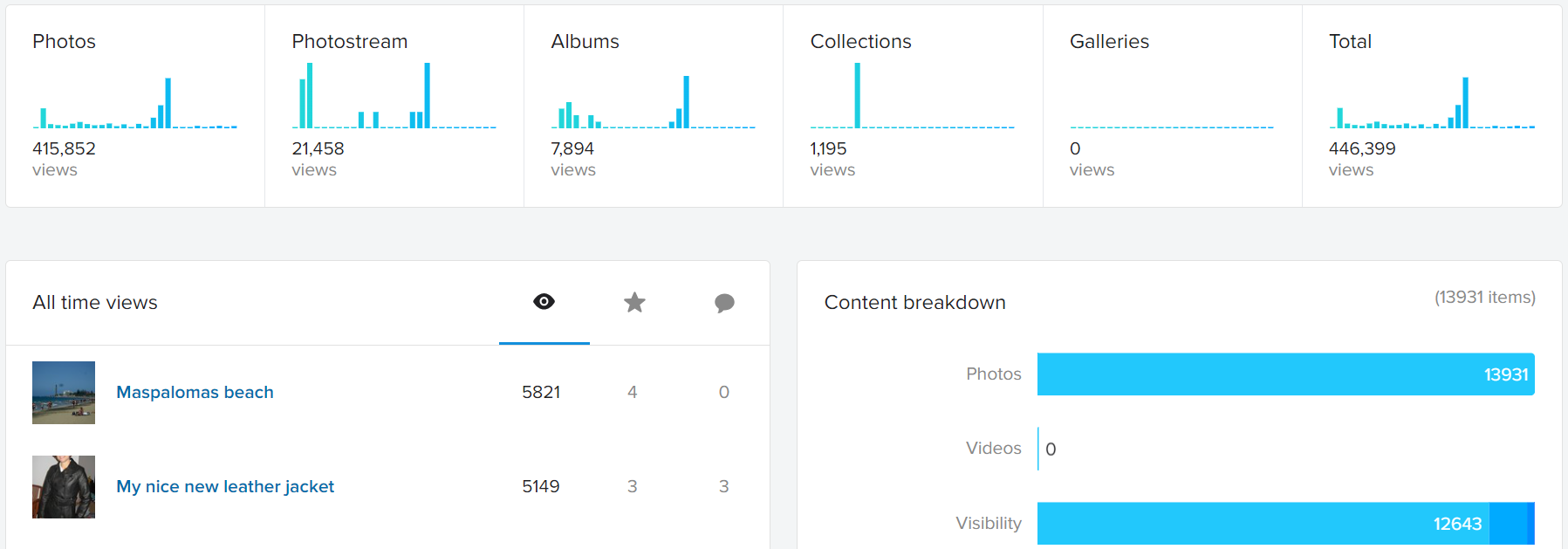This screenshot has width=1568, height=549.
Task: Click the Photos bar showing 13931
Action: tap(1285, 374)
